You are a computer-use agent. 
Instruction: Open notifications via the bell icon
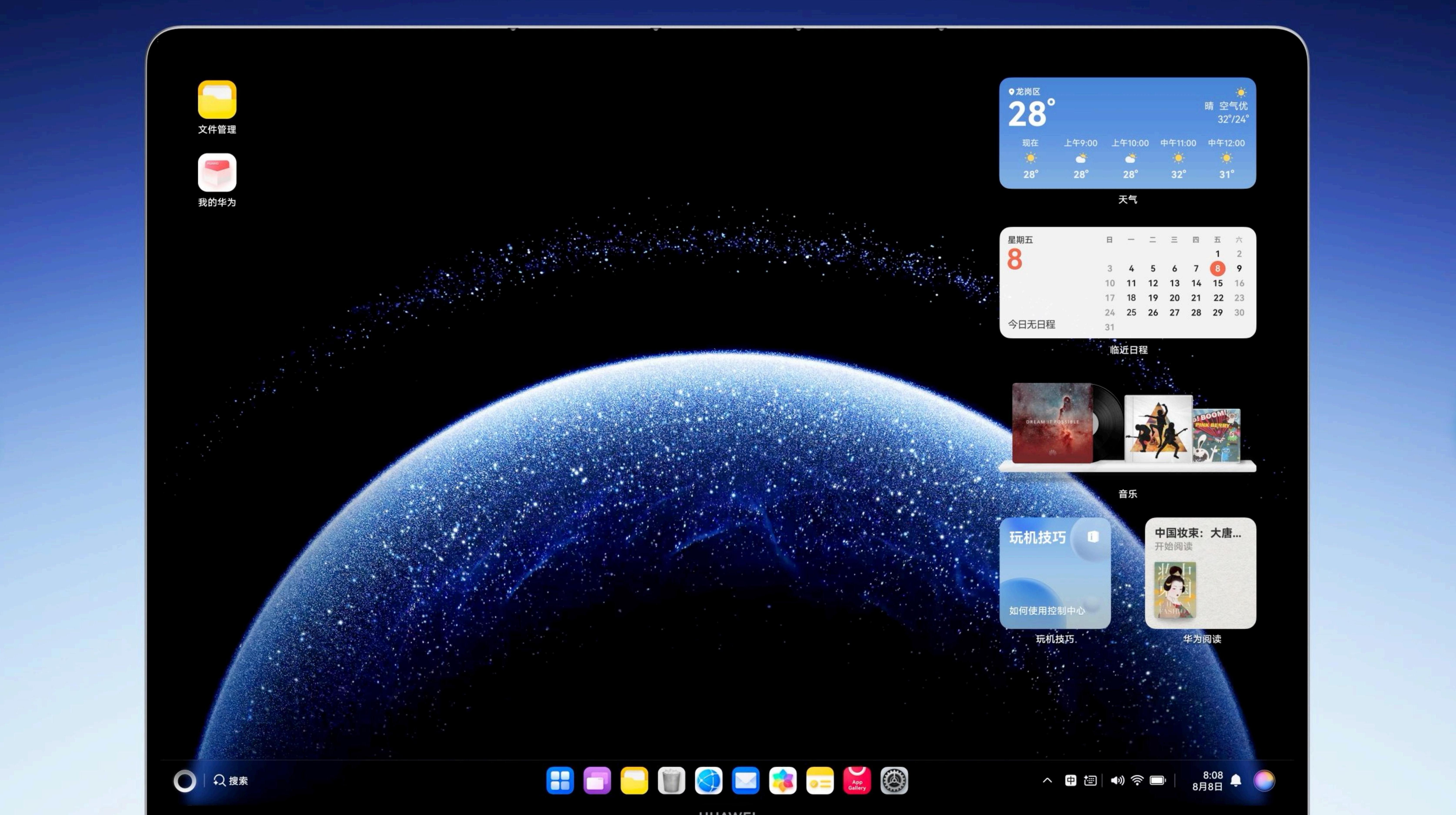[x=1236, y=780]
